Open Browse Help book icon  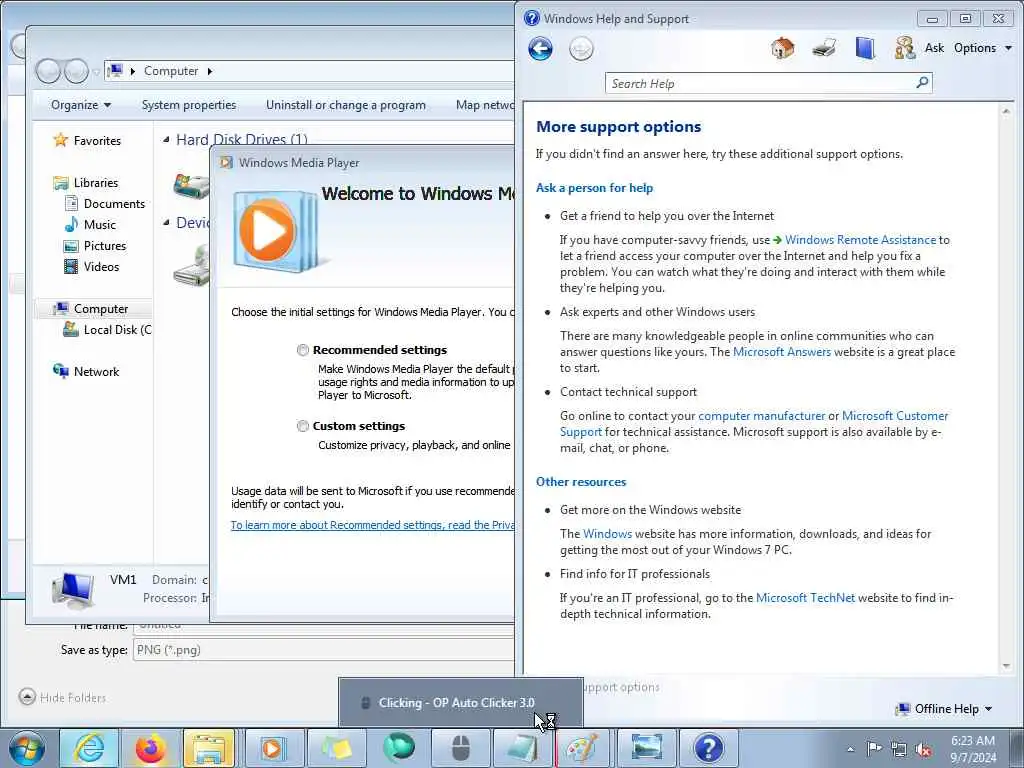click(865, 48)
